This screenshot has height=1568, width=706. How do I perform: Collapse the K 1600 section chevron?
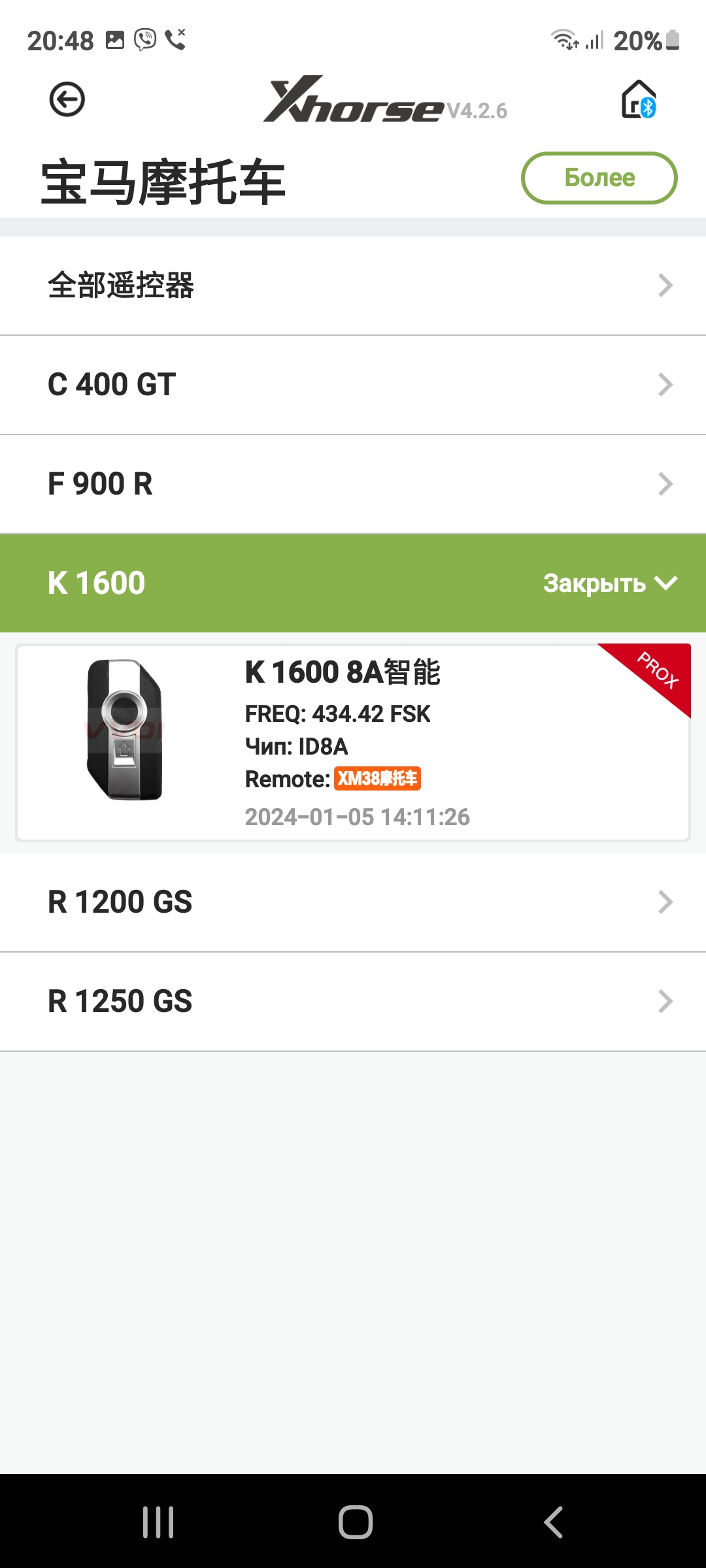tap(666, 583)
